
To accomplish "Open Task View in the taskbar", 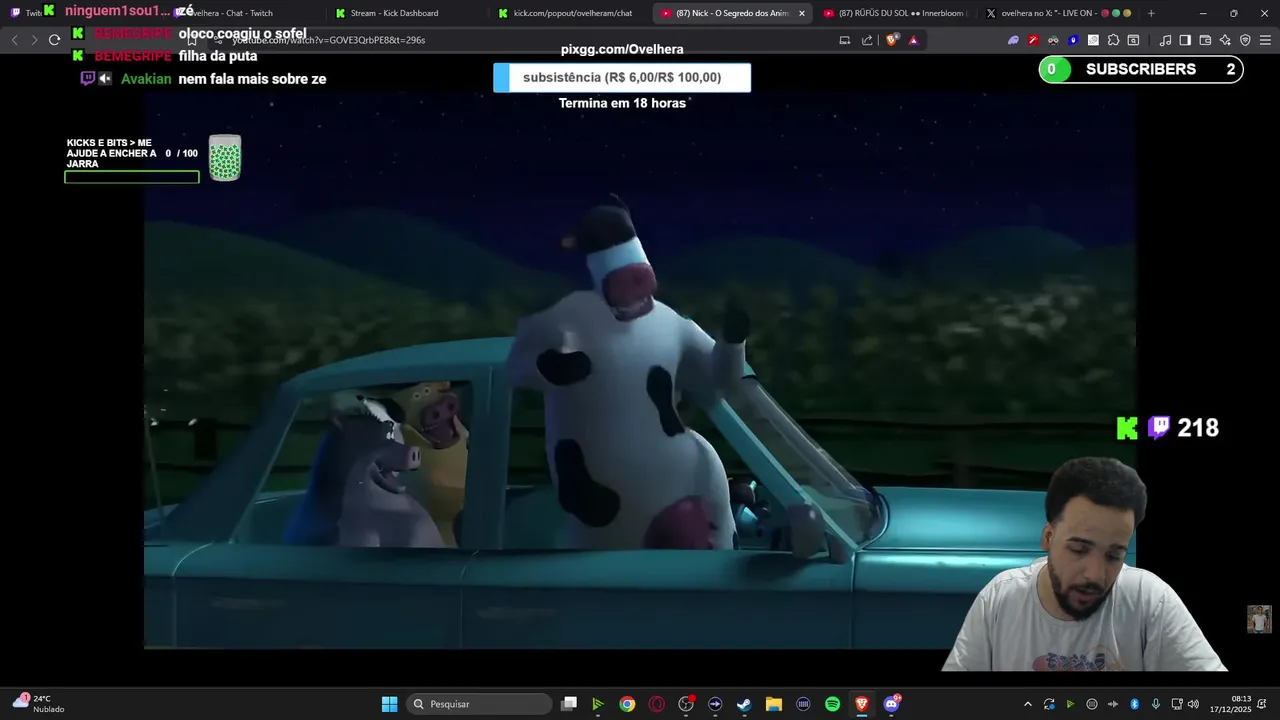I will pyautogui.click(x=569, y=704).
